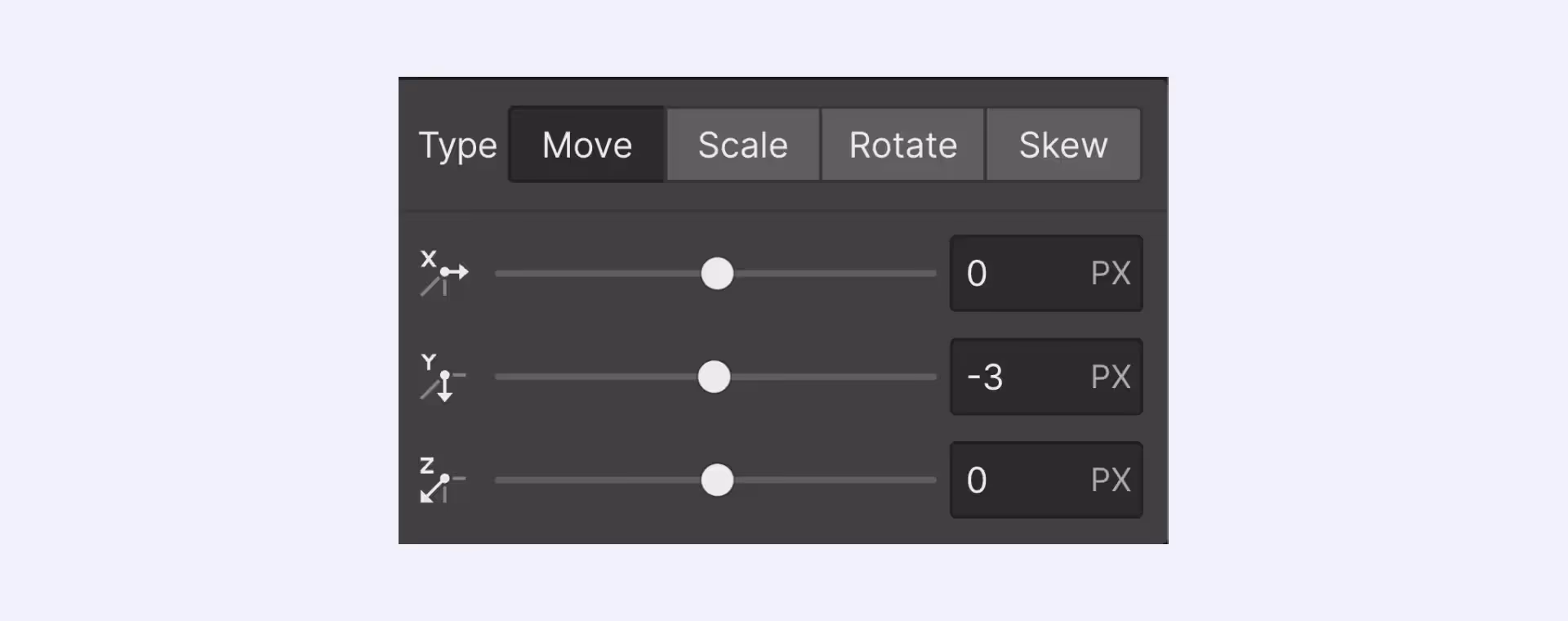
Task: Switch to the Skew transform type
Action: pos(1062,145)
